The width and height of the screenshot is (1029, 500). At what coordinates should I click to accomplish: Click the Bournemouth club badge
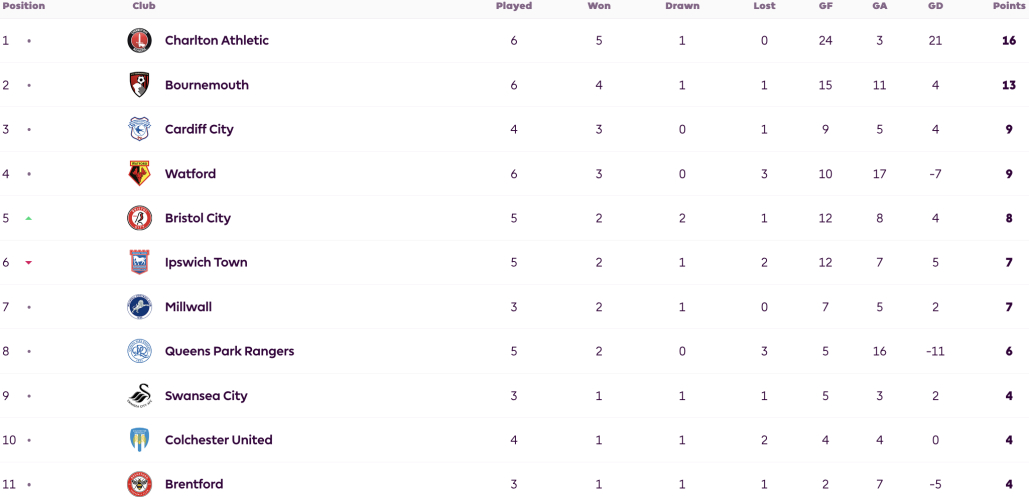[x=139, y=85]
